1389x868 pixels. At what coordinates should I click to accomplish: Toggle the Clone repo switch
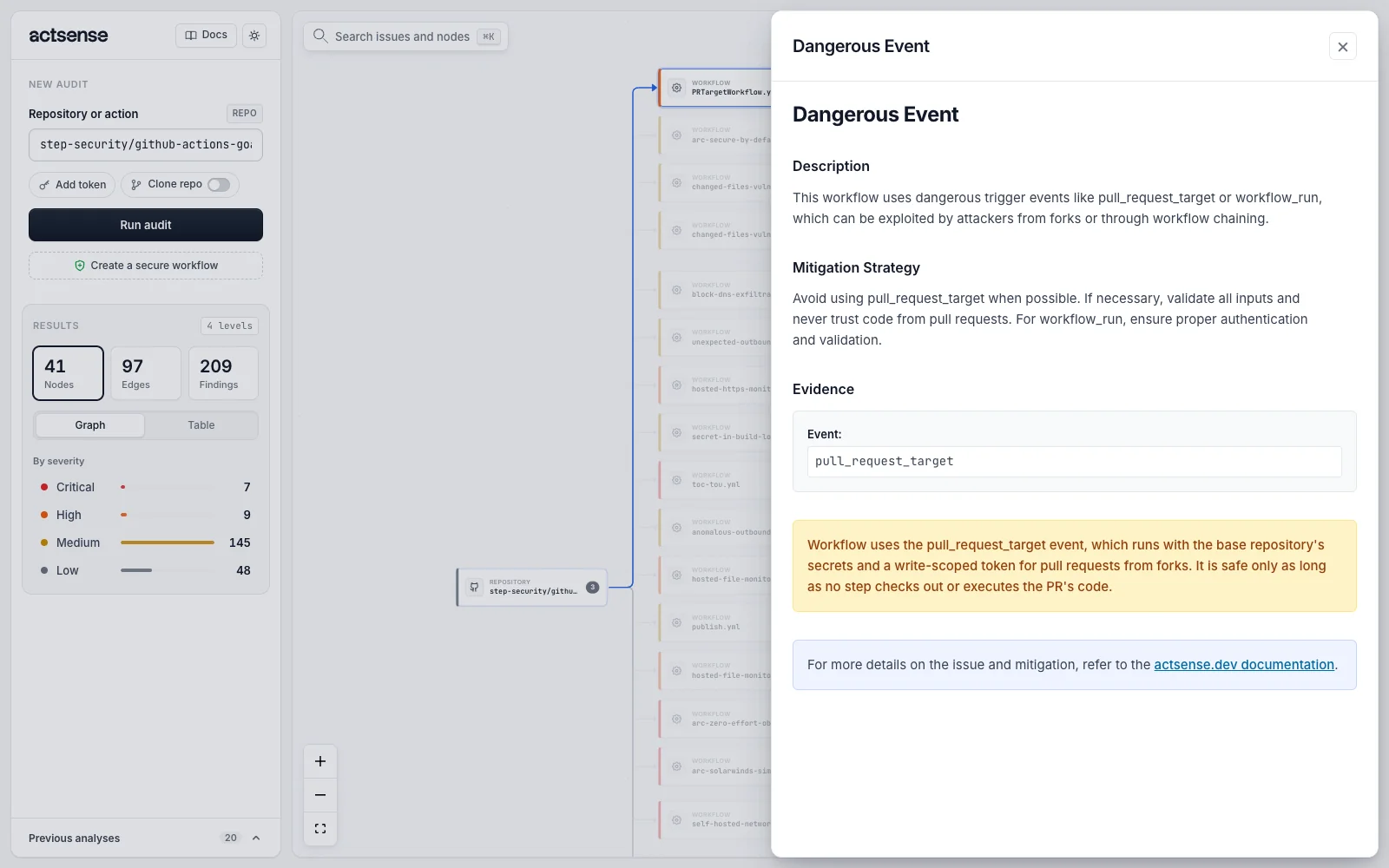tap(219, 185)
